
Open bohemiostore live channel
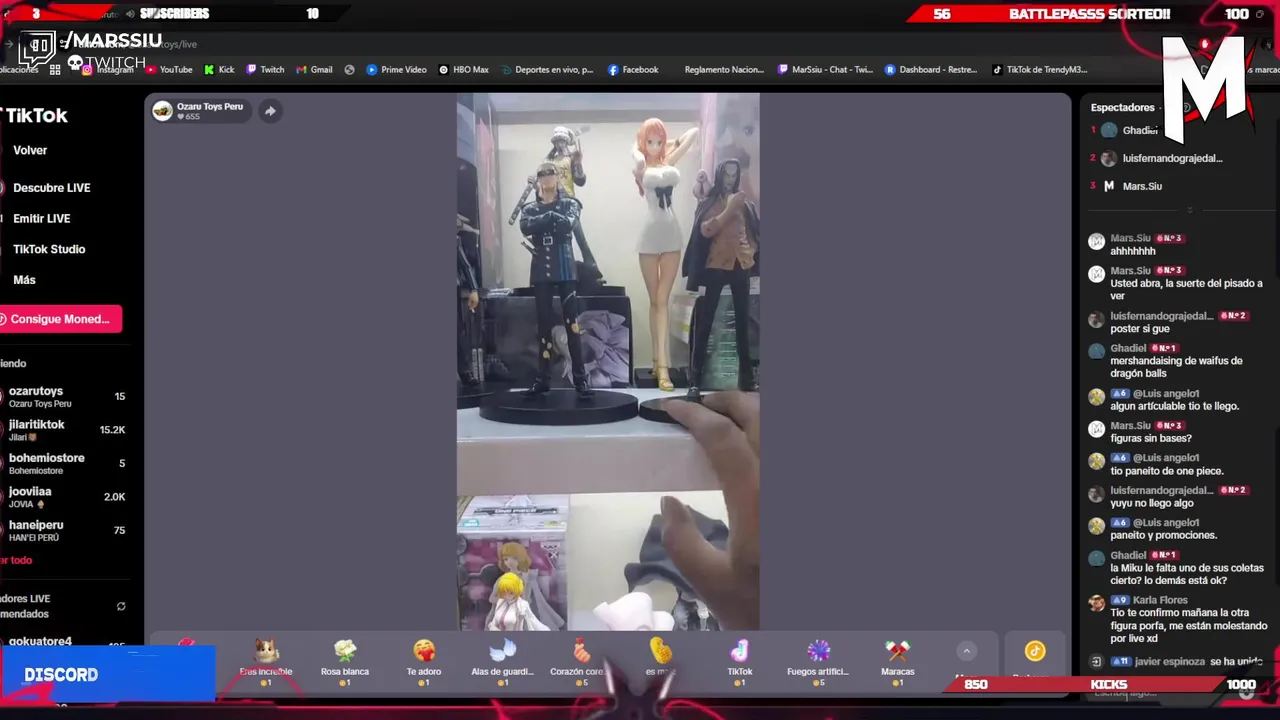tap(65, 464)
